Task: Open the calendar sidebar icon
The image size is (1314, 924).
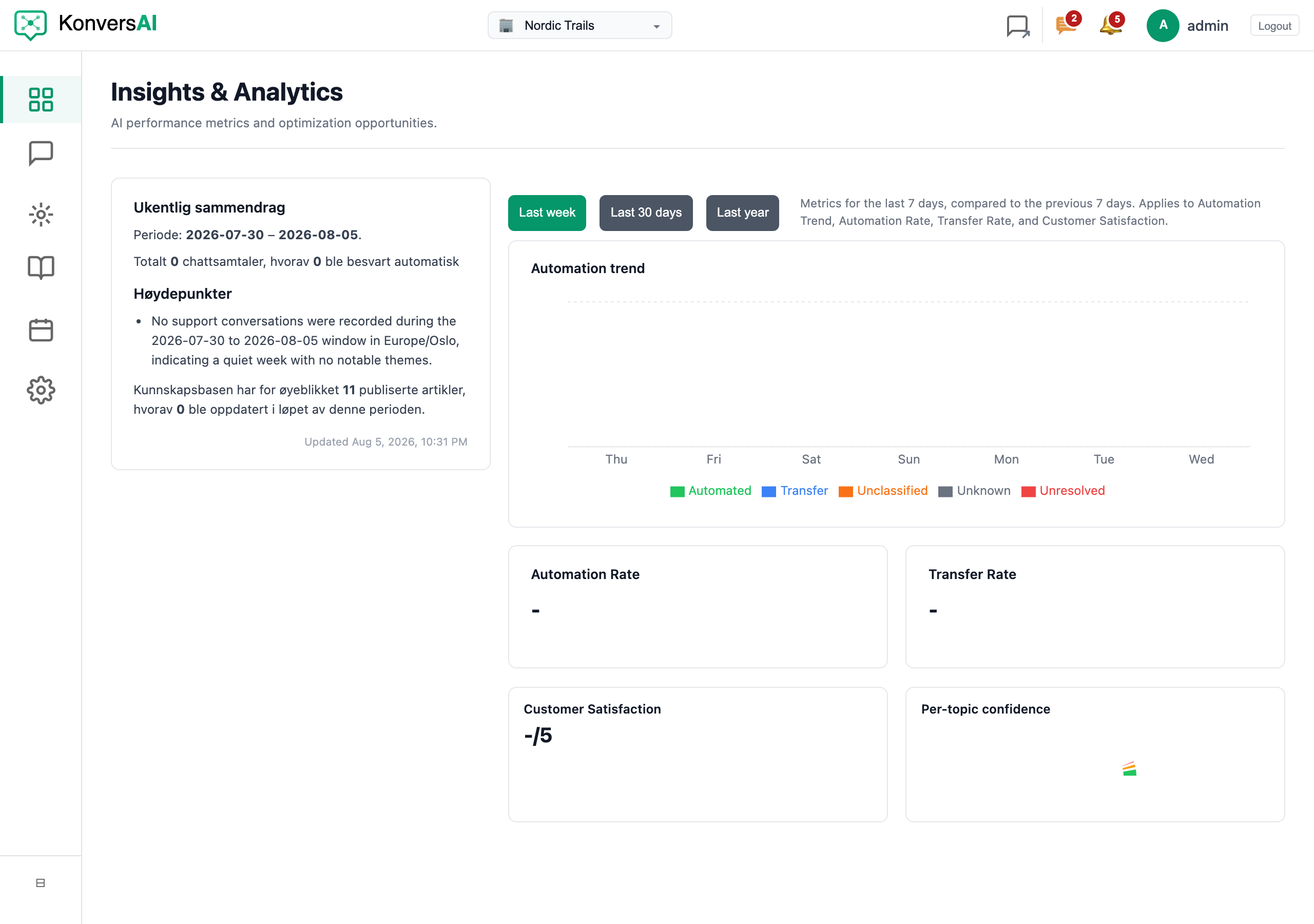Action: [41, 330]
